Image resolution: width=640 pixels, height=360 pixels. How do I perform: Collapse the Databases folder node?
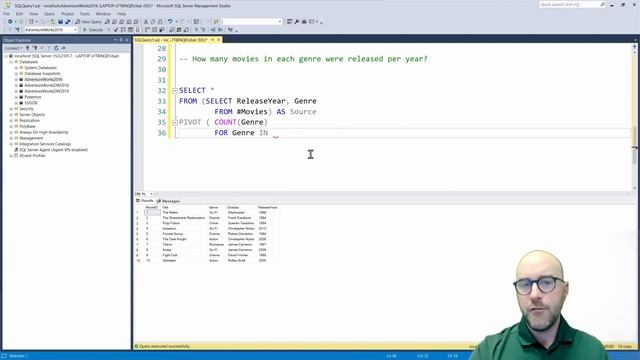[11, 62]
